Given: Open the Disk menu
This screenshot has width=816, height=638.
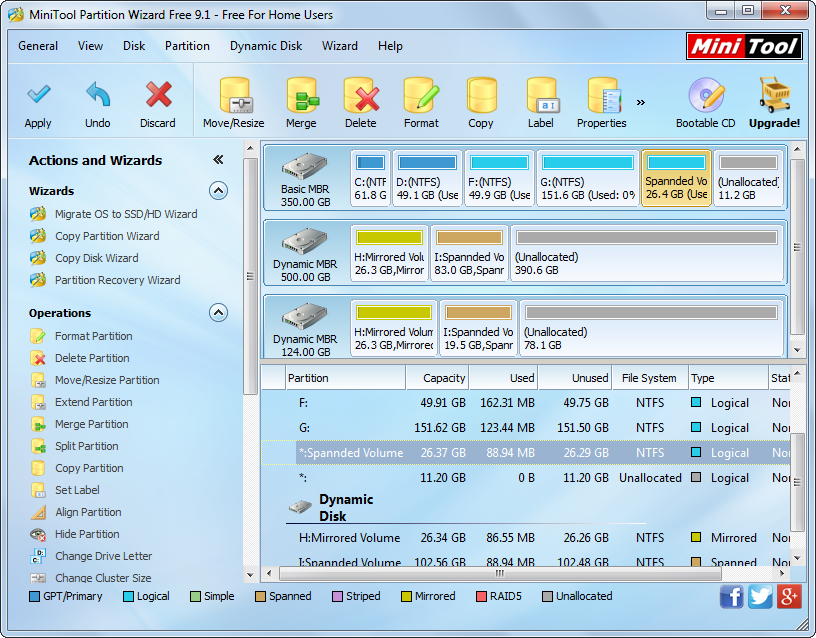Looking at the screenshot, I should coord(134,46).
